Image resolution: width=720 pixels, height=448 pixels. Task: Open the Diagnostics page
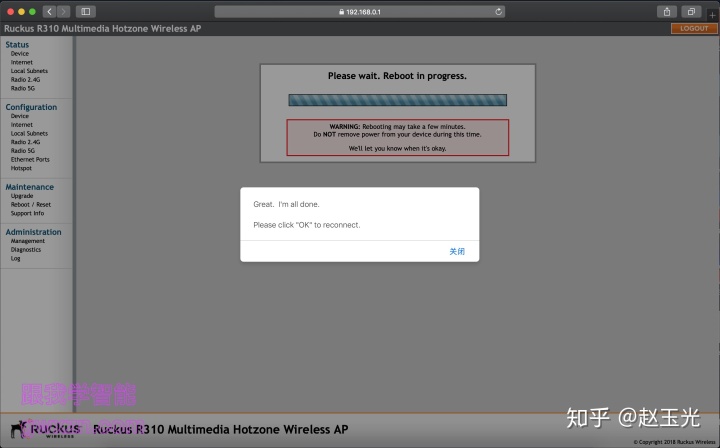(x=26, y=250)
